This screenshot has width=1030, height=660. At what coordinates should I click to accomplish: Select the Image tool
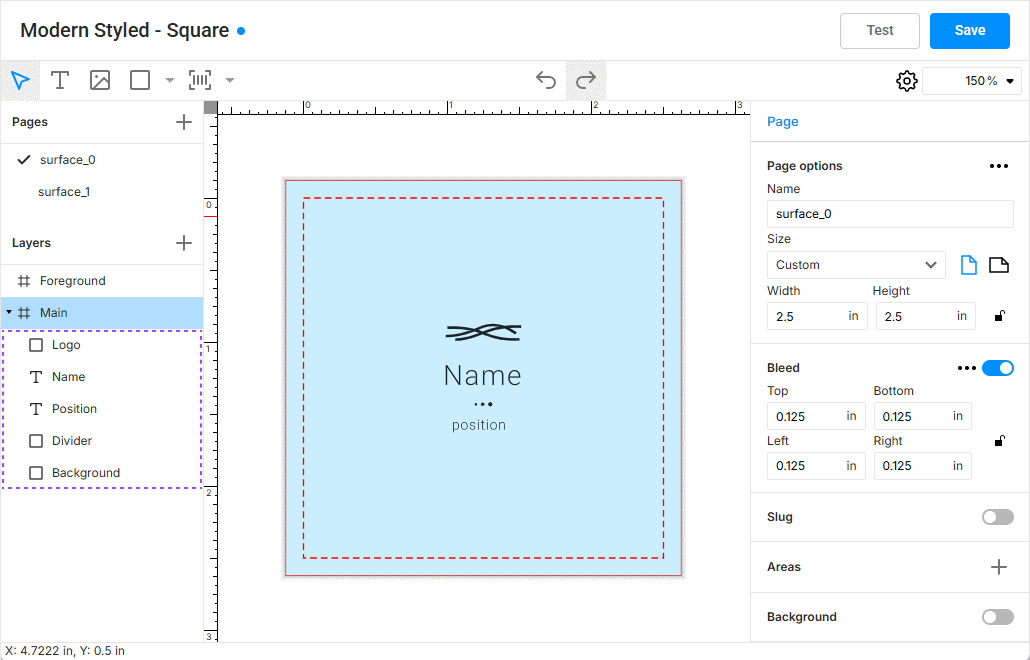(100, 81)
